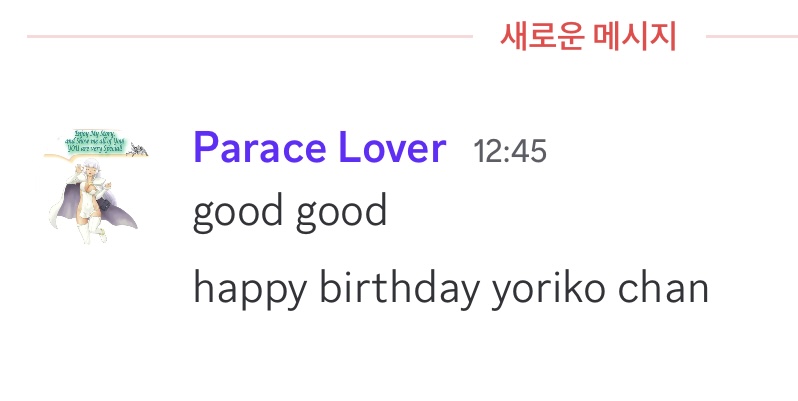Click the red 새로운 메시지 label
This screenshot has width=798, height=401.
click(589, 37)
